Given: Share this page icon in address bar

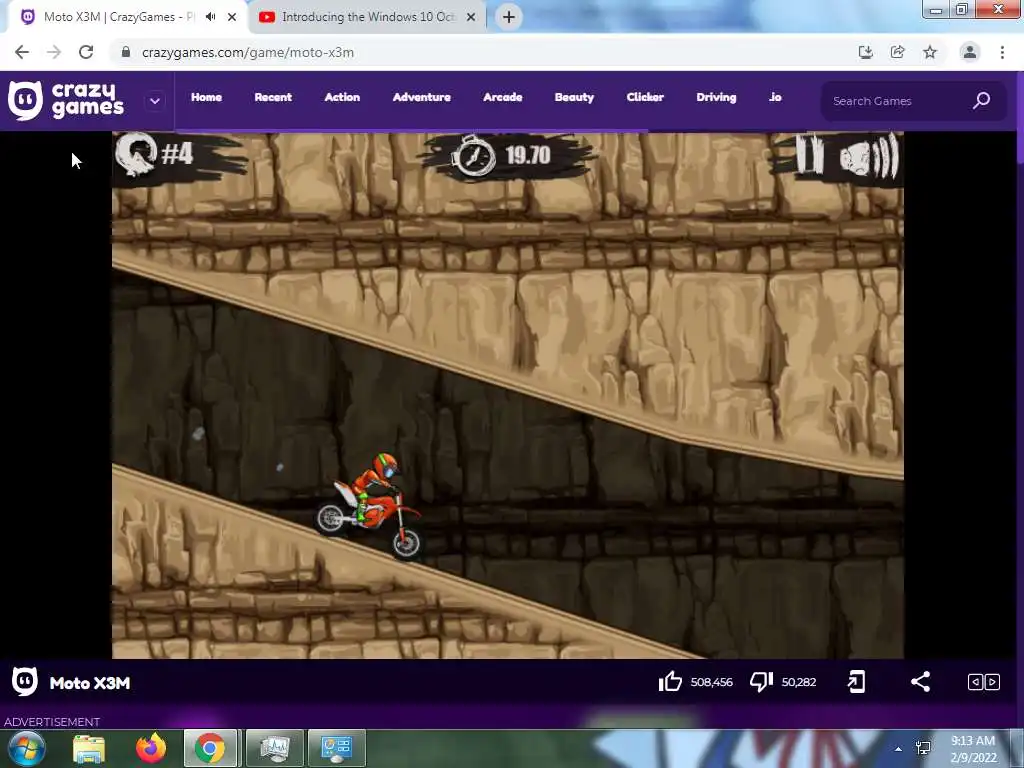Looking at the screenshot, I should (x=898, y=52).
